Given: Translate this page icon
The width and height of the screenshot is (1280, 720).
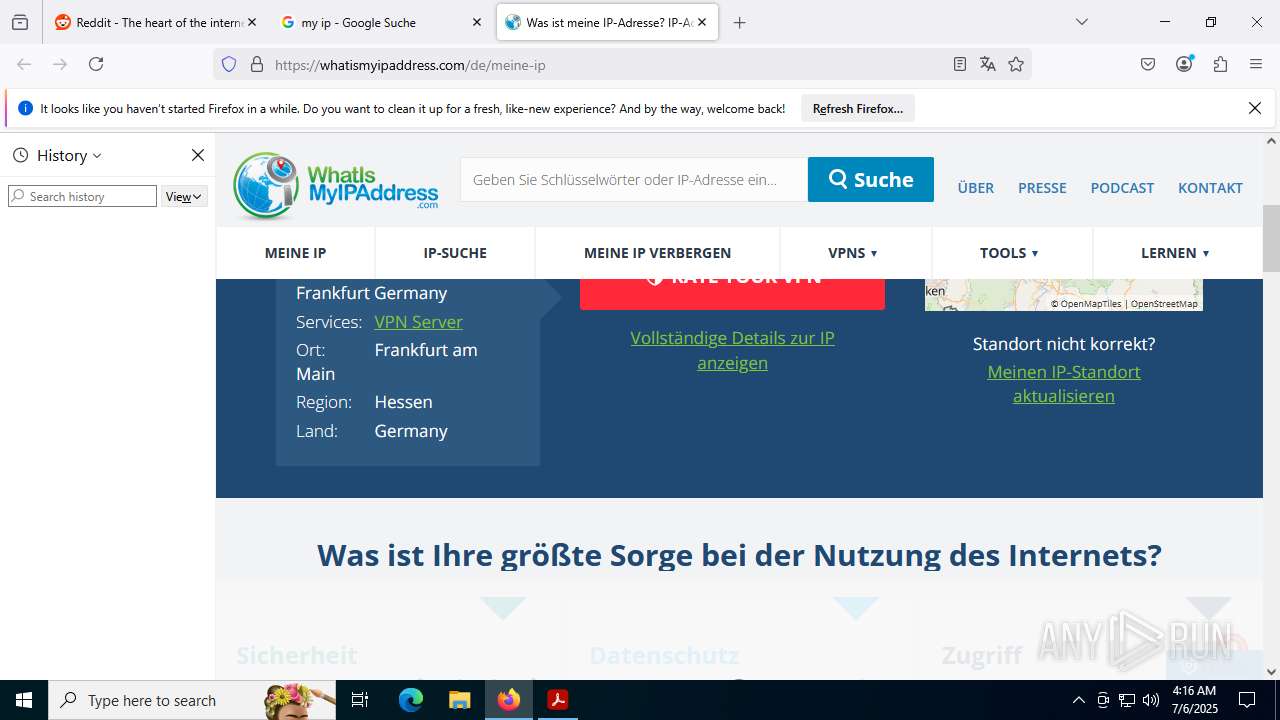Looking at the screenshot, I should (988, 64).
